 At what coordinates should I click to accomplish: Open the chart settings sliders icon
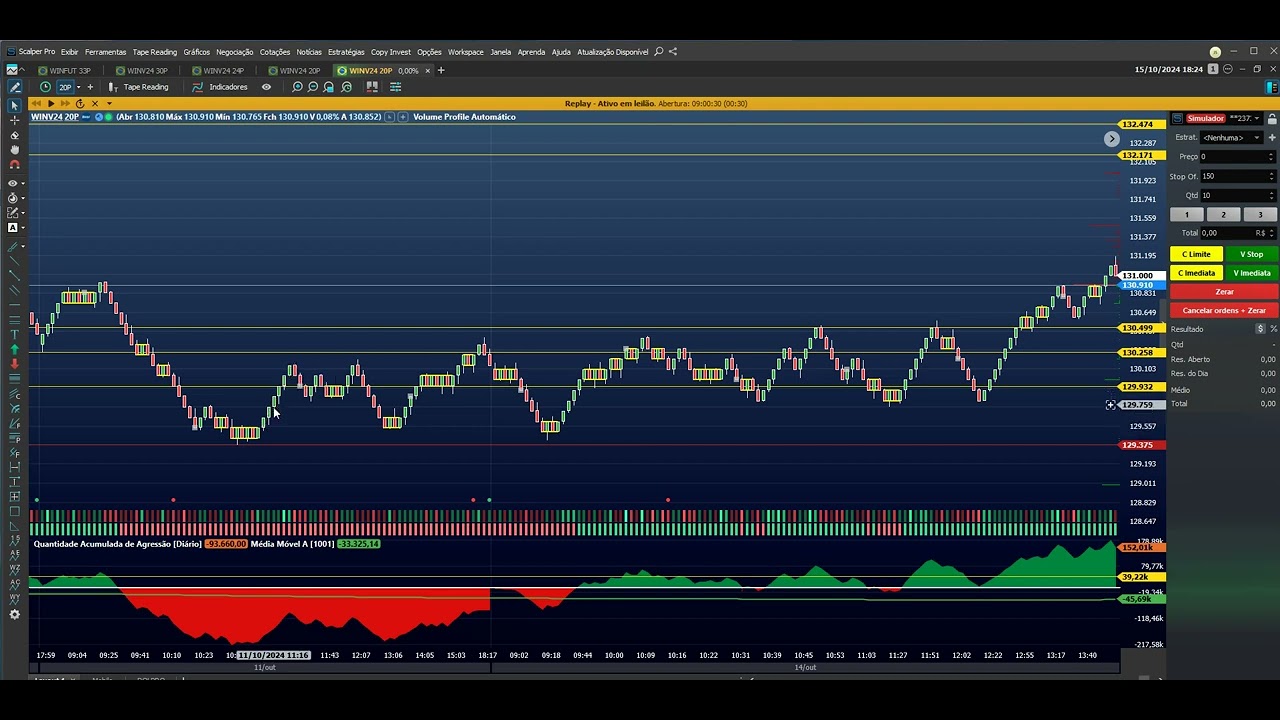point(395,87)
